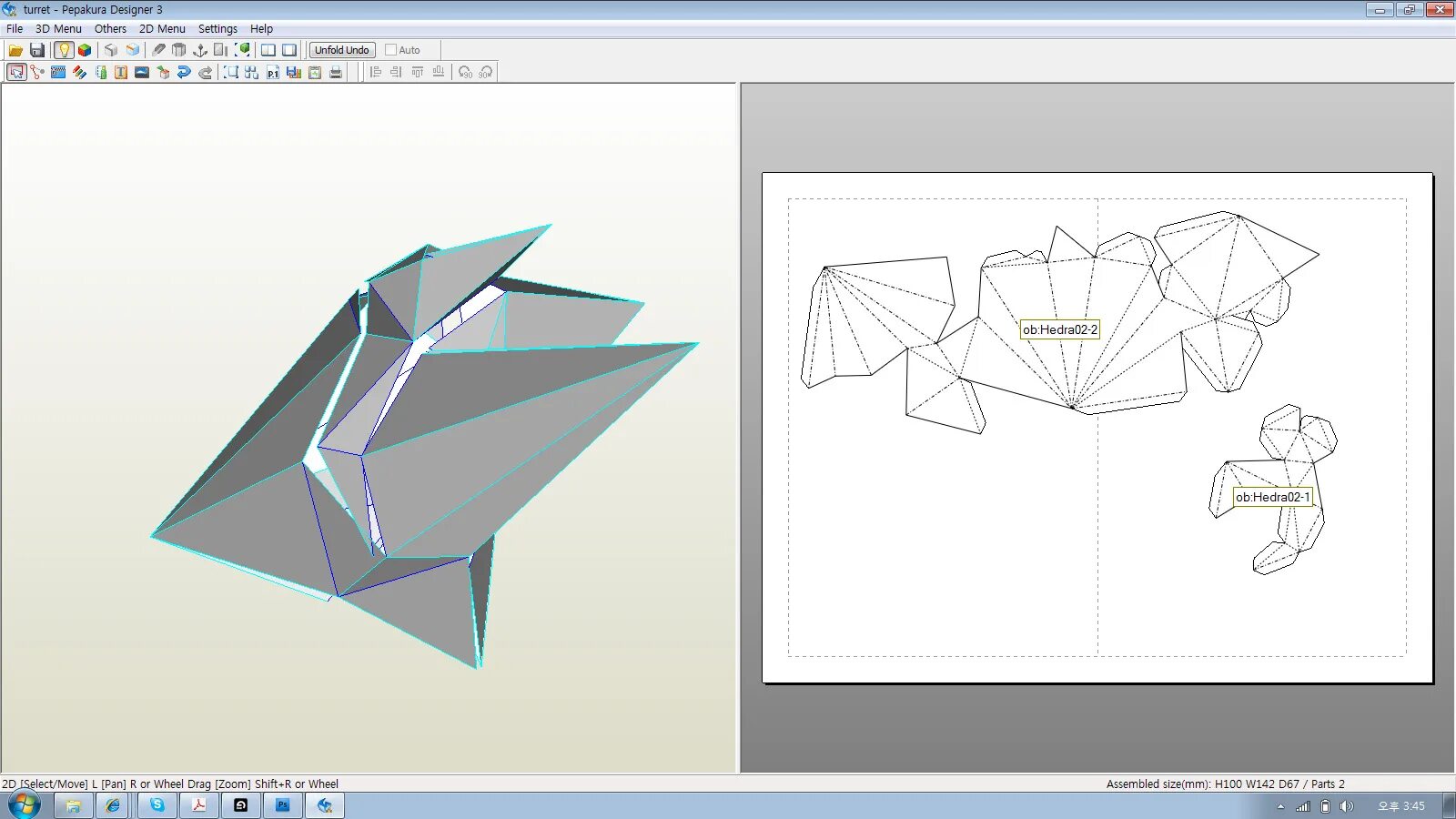Click the green cube in frame icon
The height and width of the screenshot is (819, 1456).
(243, 50)
